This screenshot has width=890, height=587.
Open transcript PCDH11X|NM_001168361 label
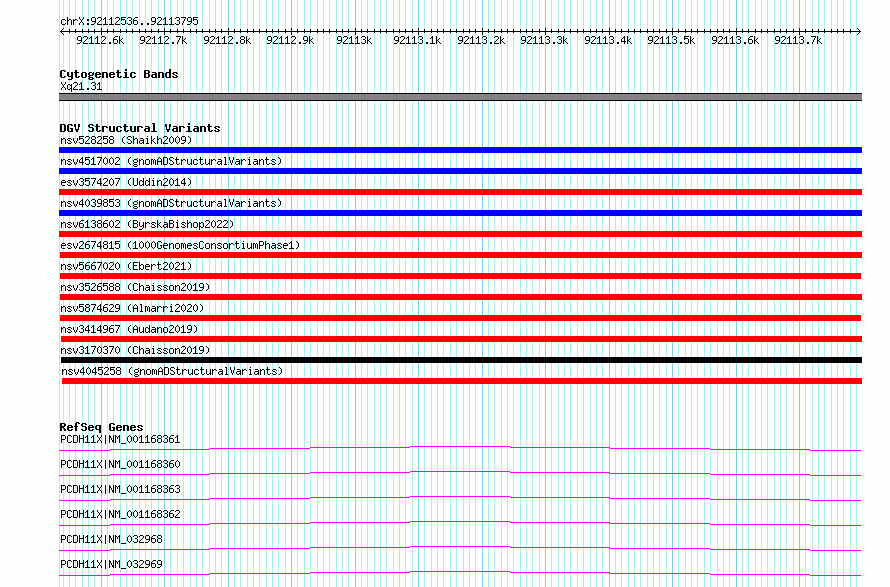tap(120, 439)
